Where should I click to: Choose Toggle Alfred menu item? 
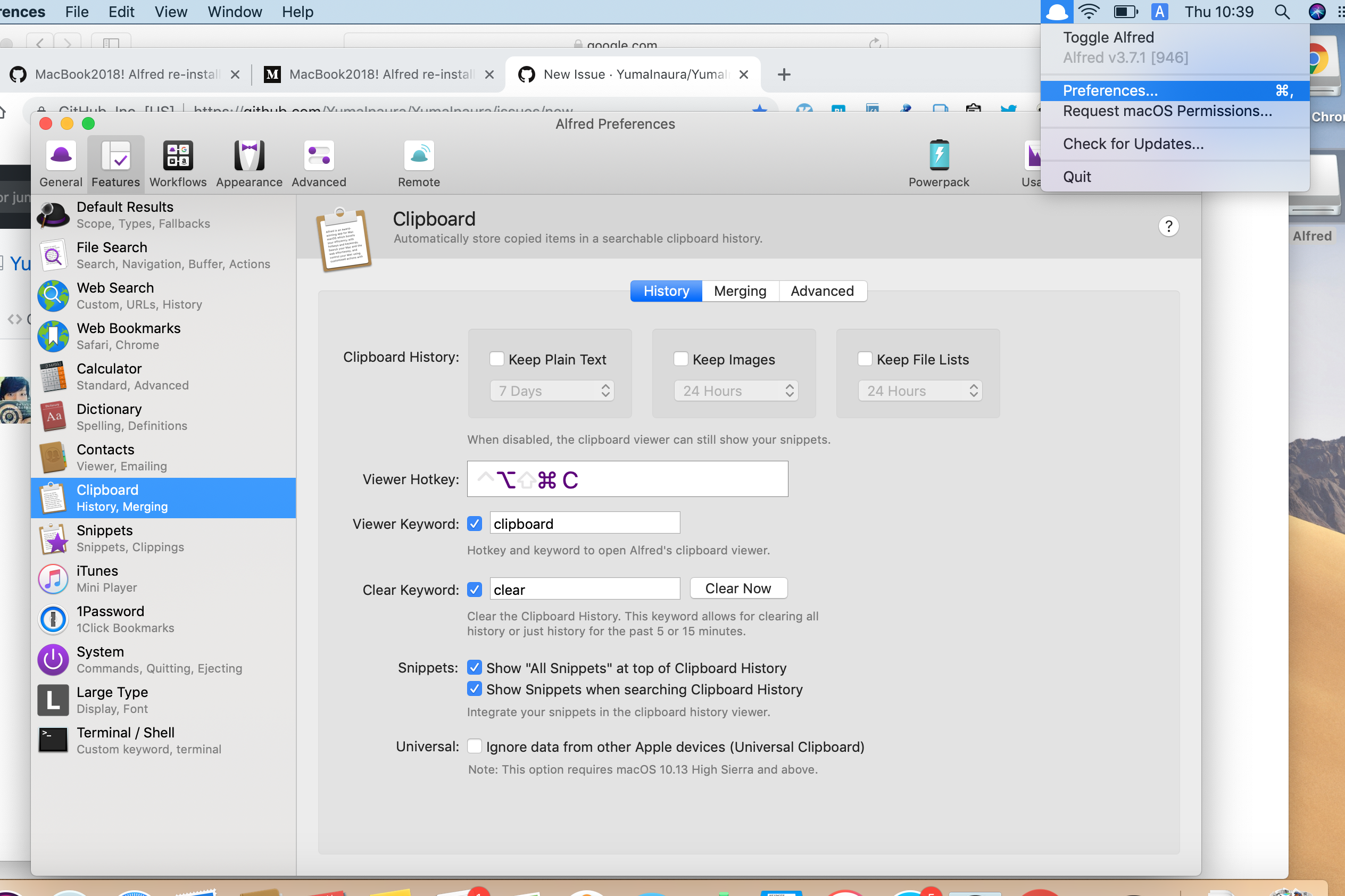[x=1175, y=37]
